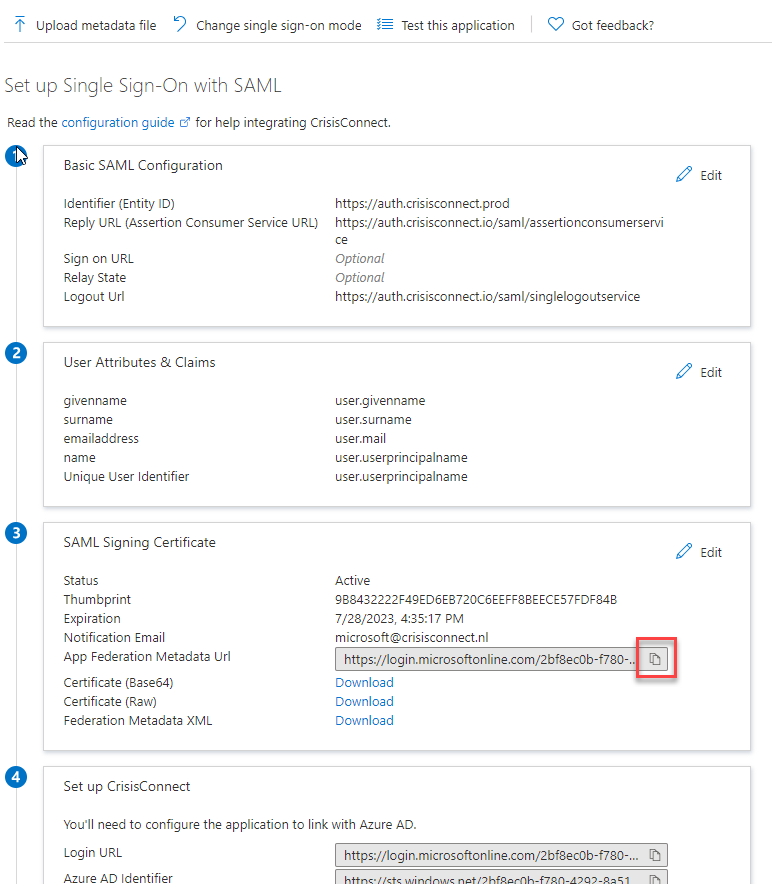Screen dimensions: 772x884
Task: Click the user.givenname claim value
Action: coord(380,400)
